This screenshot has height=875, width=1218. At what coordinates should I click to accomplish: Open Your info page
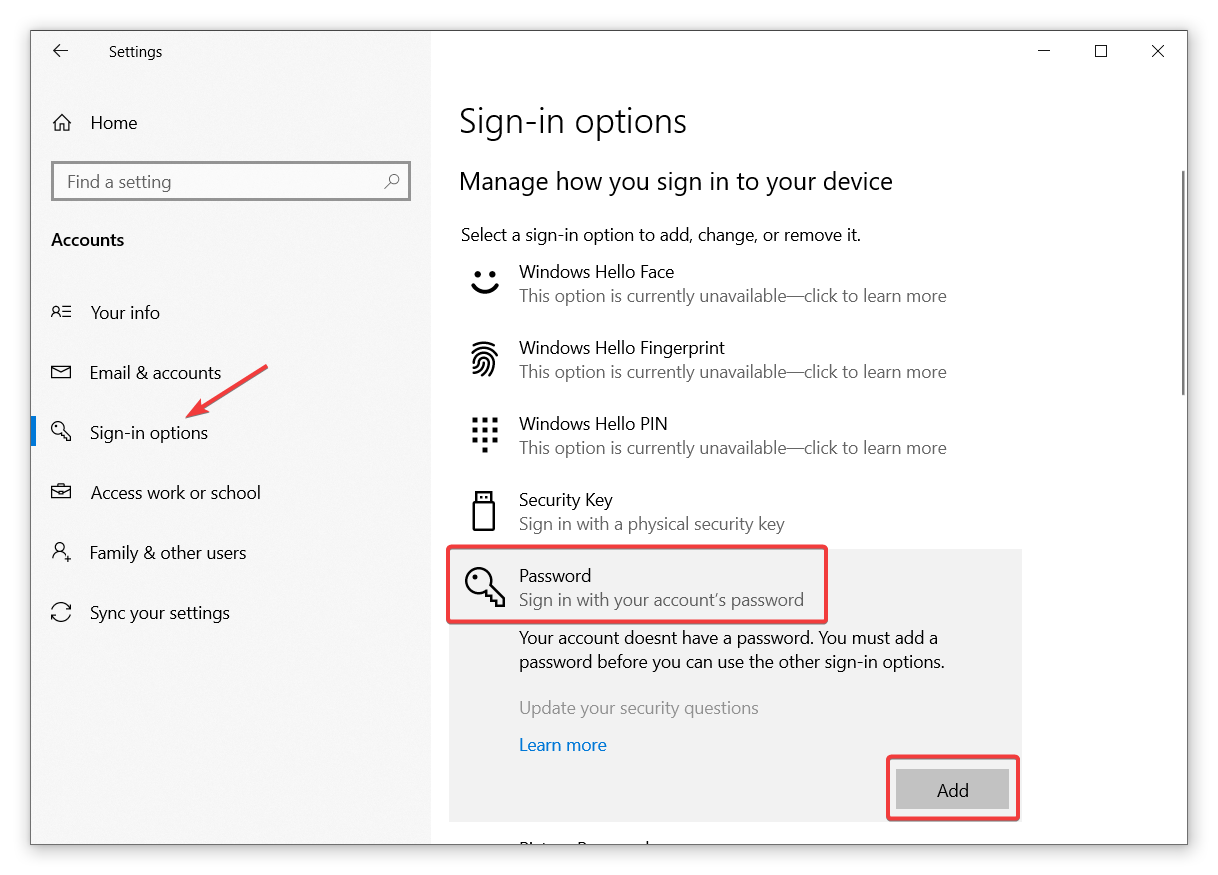(125, 312)
